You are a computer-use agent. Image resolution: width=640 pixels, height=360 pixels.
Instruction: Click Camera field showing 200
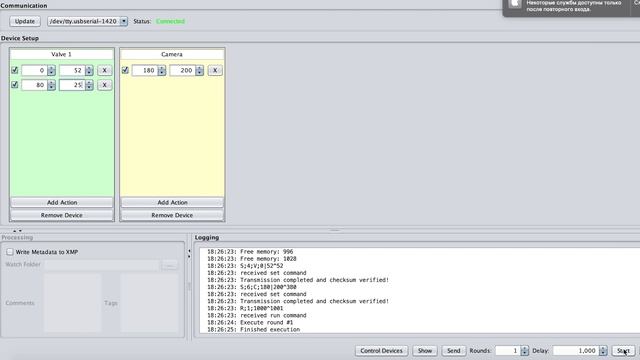182,70
